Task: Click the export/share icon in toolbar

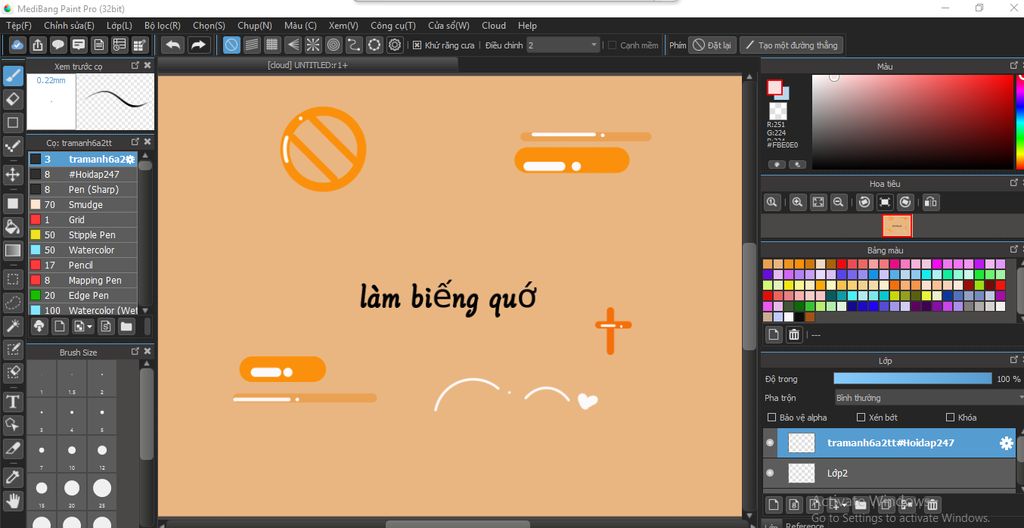Action: [38, 45]
